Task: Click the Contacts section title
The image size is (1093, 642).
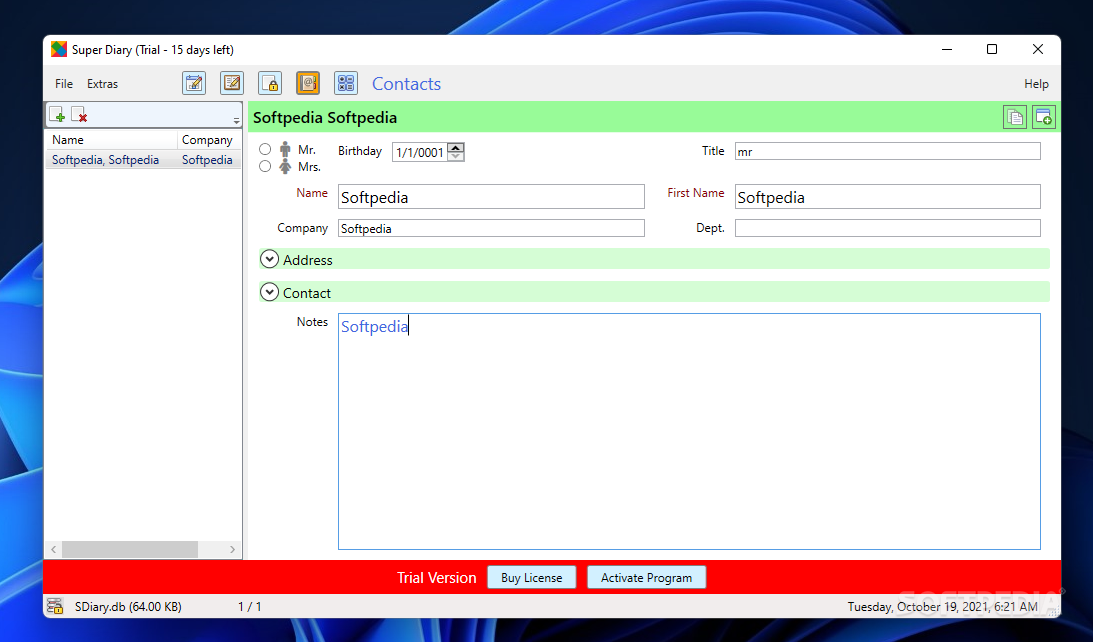Action: 406,84
